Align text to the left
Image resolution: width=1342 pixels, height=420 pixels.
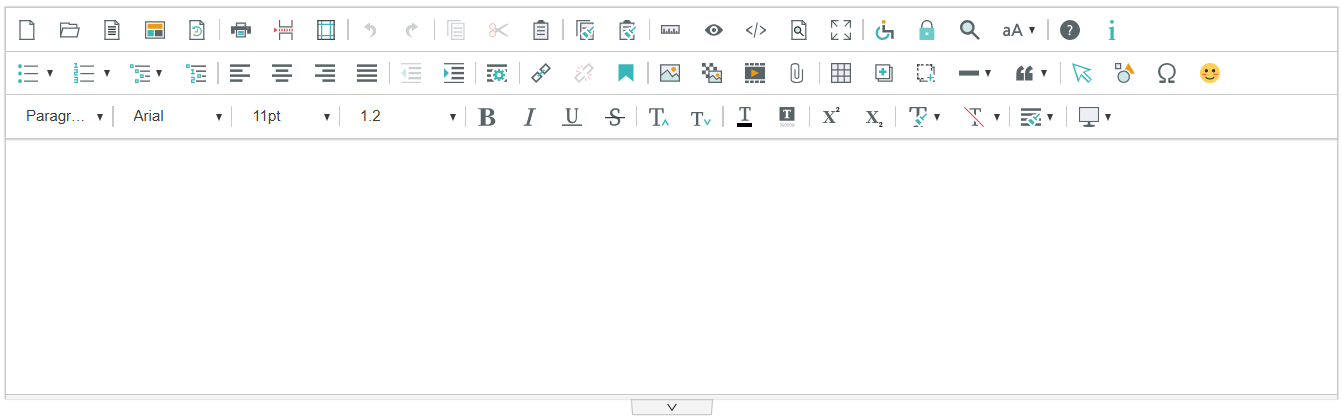[240, 73]
